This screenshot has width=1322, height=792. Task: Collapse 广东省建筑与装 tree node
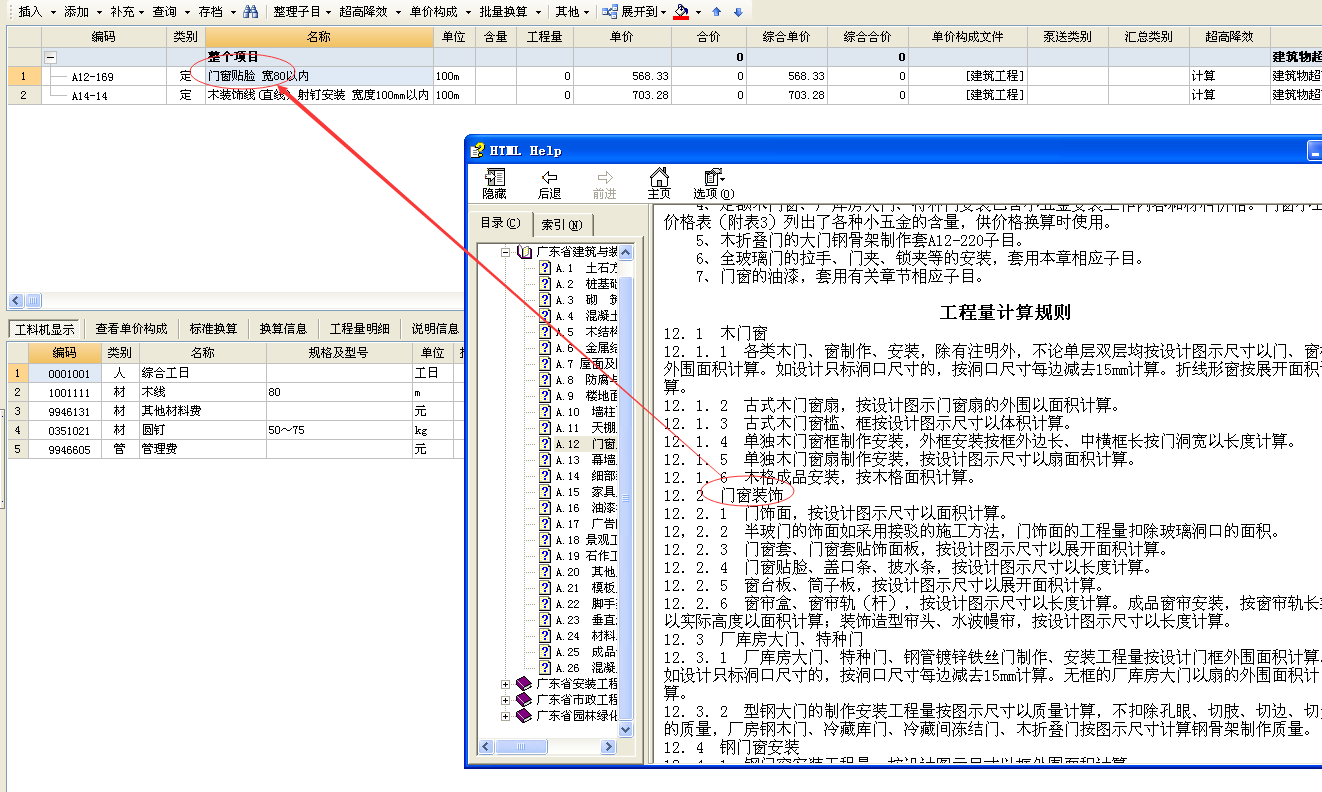506,252
